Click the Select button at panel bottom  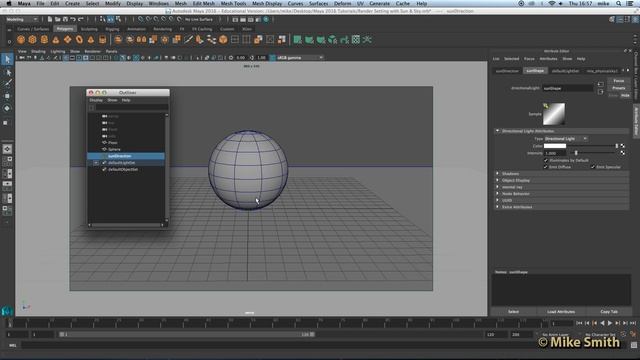[x=513, y=311]
